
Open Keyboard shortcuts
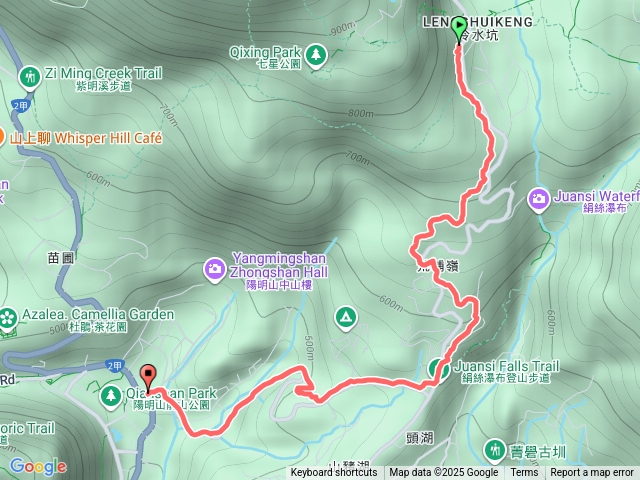[x=333, y=473]
